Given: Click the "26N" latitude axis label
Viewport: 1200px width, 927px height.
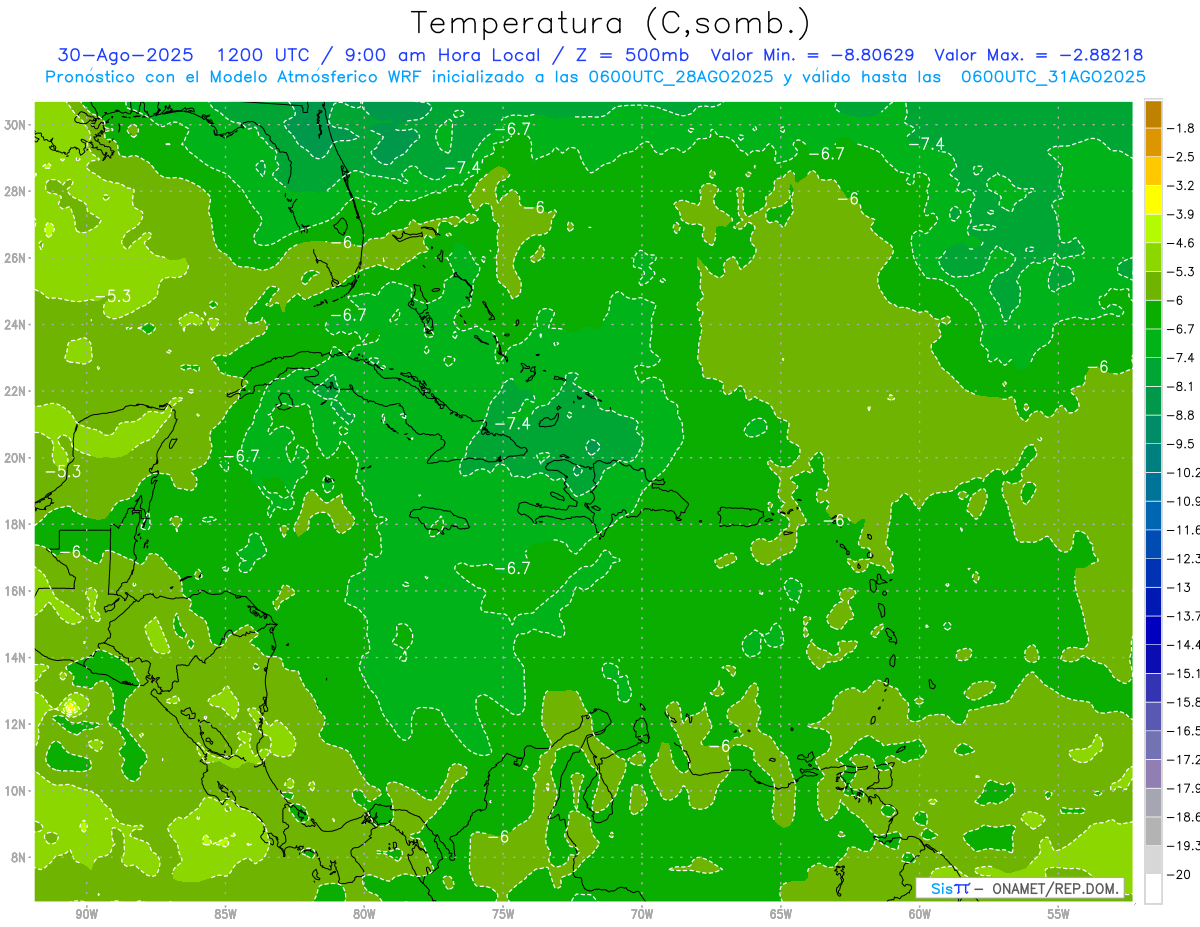Looking at the screenshot, I should point(17,258).
